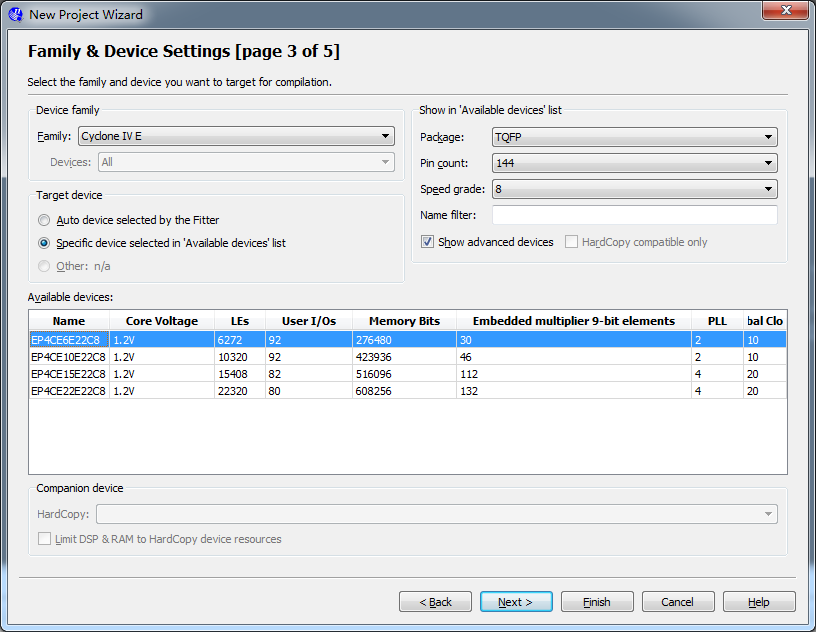Close the New Project Wizard window

[786, 10]
